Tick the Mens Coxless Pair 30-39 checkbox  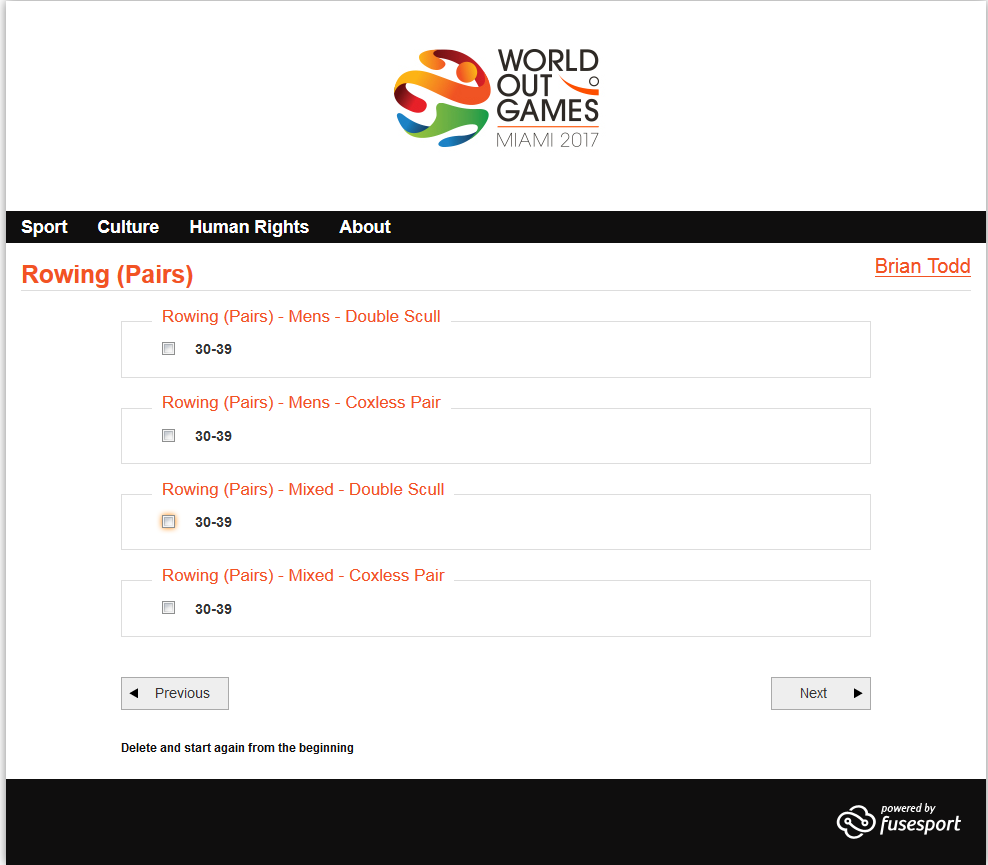tap(169, 436)
